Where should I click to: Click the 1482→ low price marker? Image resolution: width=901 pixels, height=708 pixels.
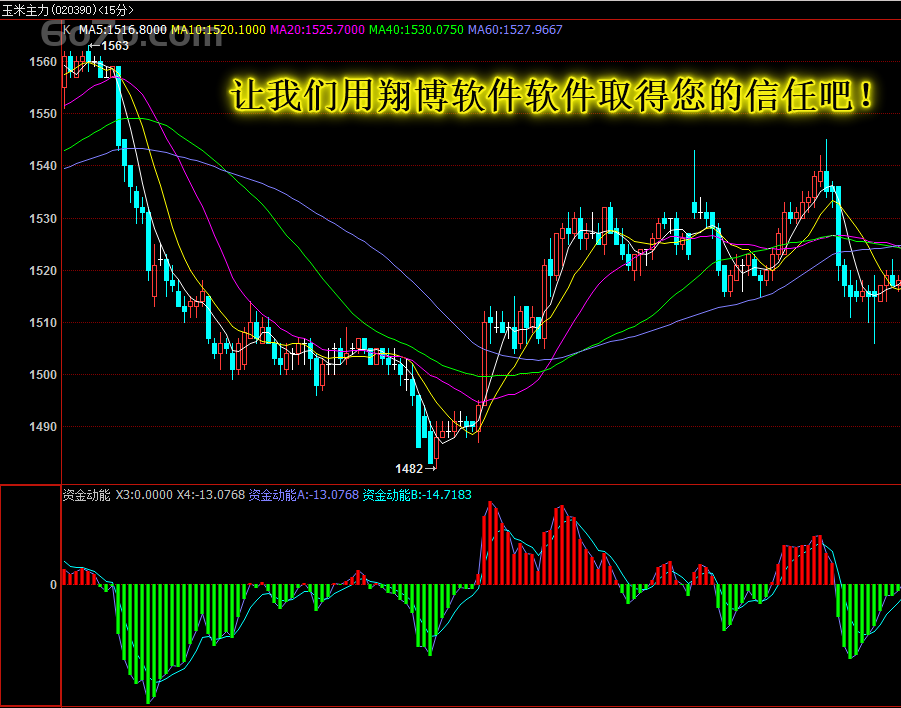[x=416, y=469]
